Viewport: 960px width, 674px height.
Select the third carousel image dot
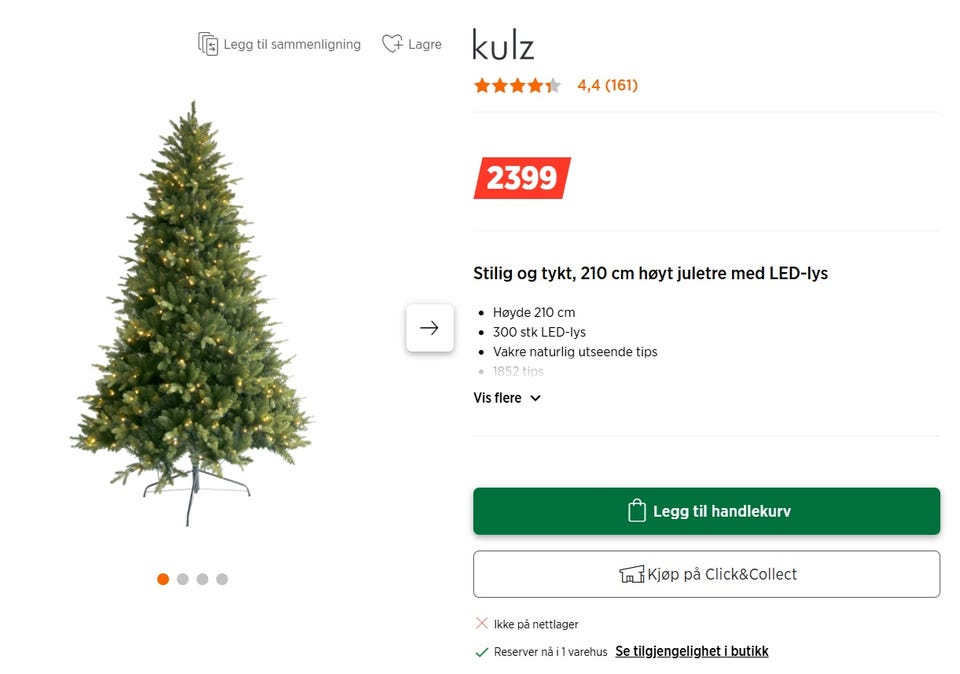point(203,579)
